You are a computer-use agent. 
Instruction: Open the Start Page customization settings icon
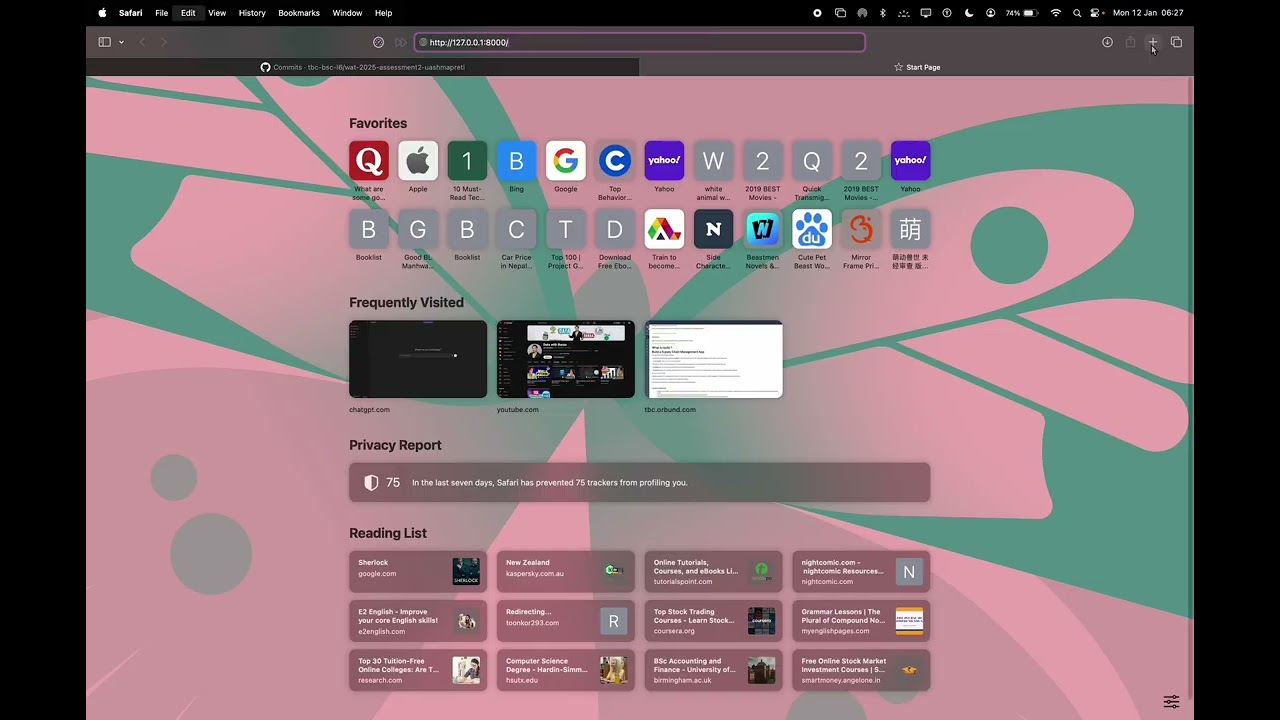1171,701
